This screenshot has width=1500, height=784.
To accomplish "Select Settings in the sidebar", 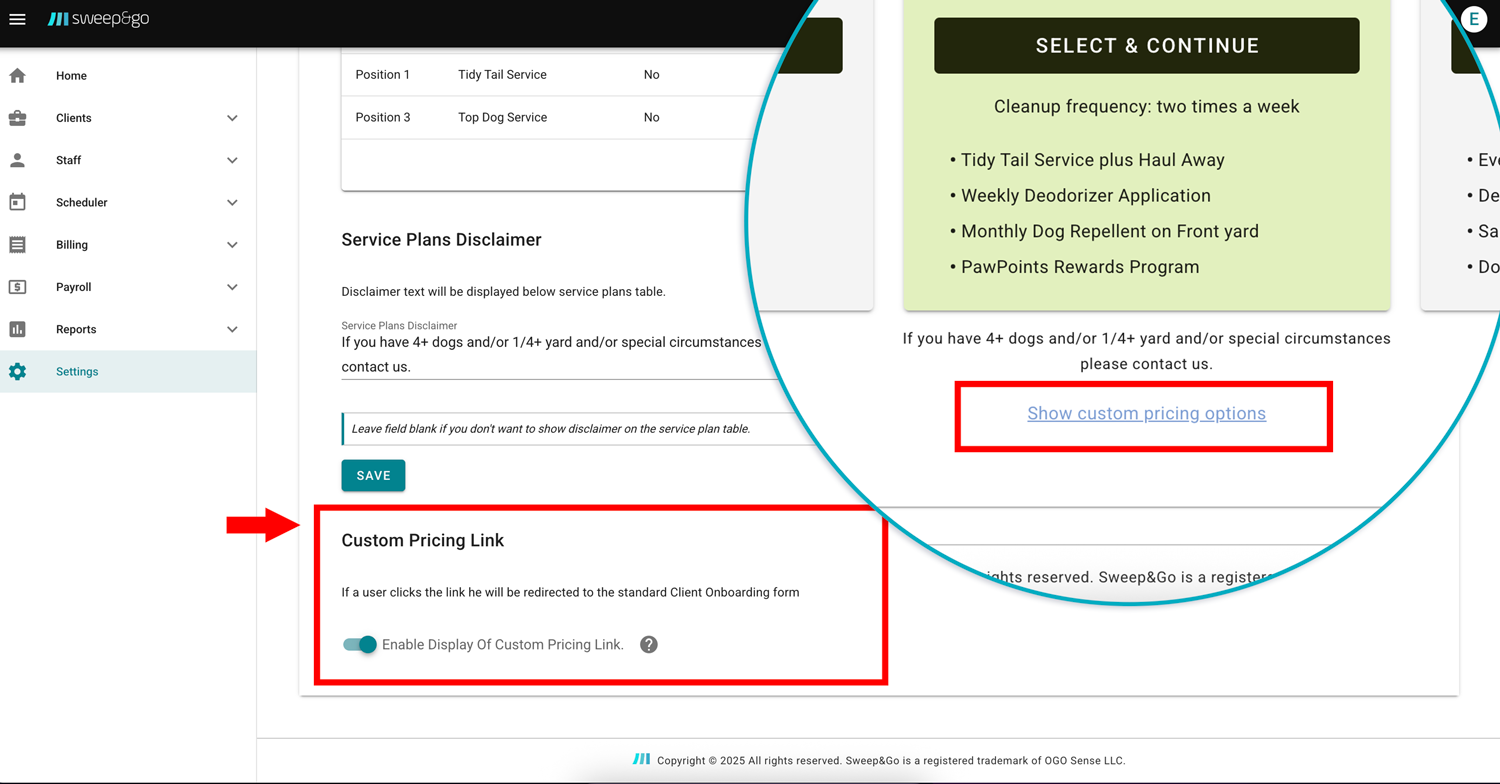I will [77, 371].
